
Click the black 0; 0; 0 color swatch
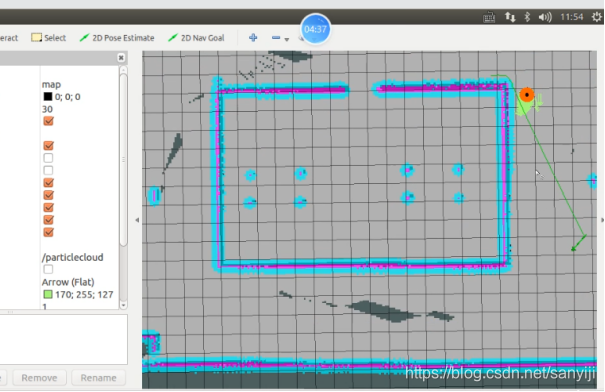coord(48,96)
